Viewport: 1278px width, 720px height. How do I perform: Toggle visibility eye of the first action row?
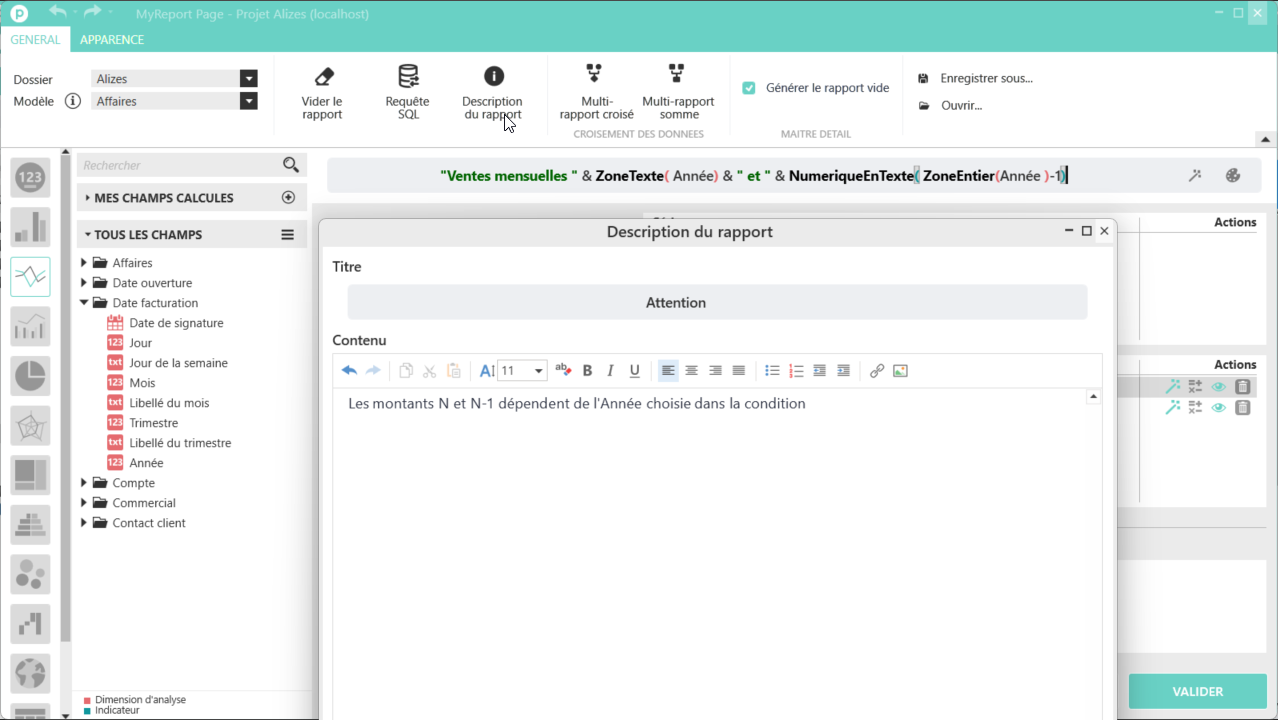pos(1218,387)
